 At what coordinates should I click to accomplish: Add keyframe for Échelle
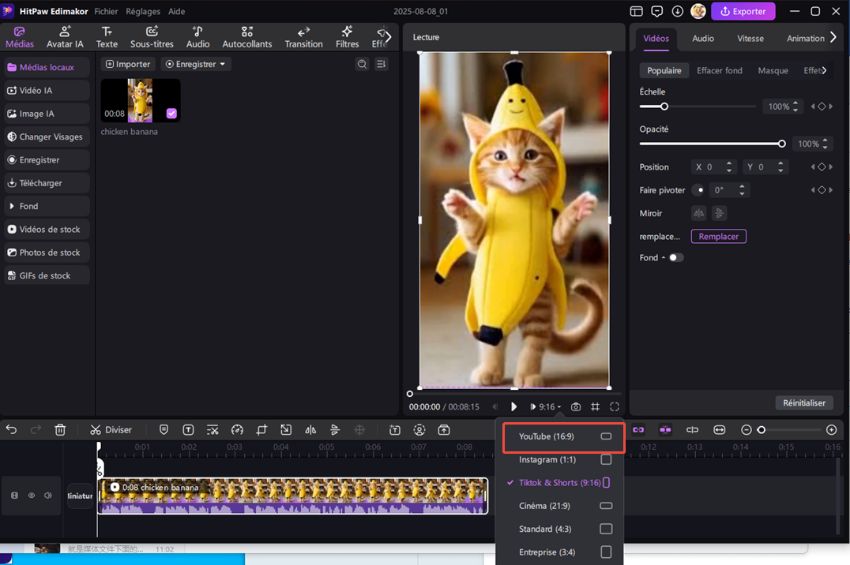click(822, 106)
